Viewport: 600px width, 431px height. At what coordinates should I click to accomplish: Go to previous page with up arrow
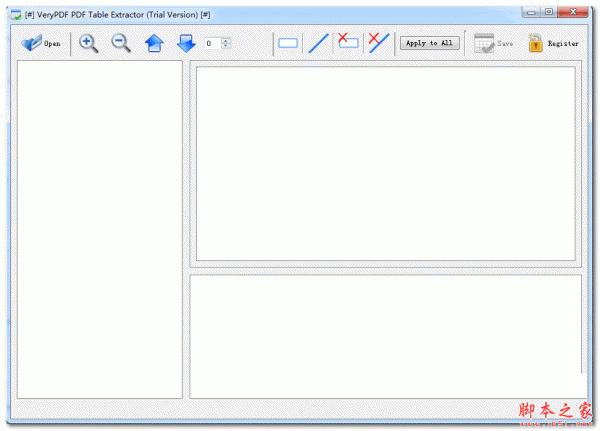click(x=154, y=43)
